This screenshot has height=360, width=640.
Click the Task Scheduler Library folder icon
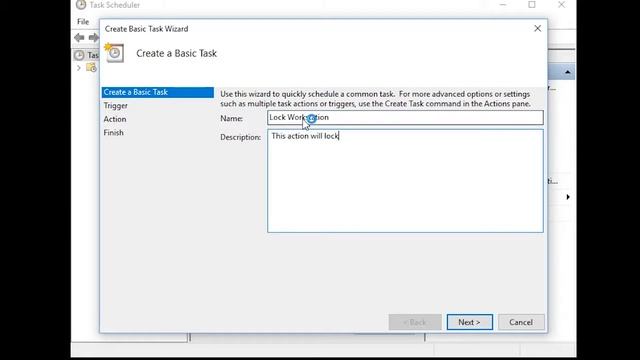pyautogui.click(x=91, y=67)
